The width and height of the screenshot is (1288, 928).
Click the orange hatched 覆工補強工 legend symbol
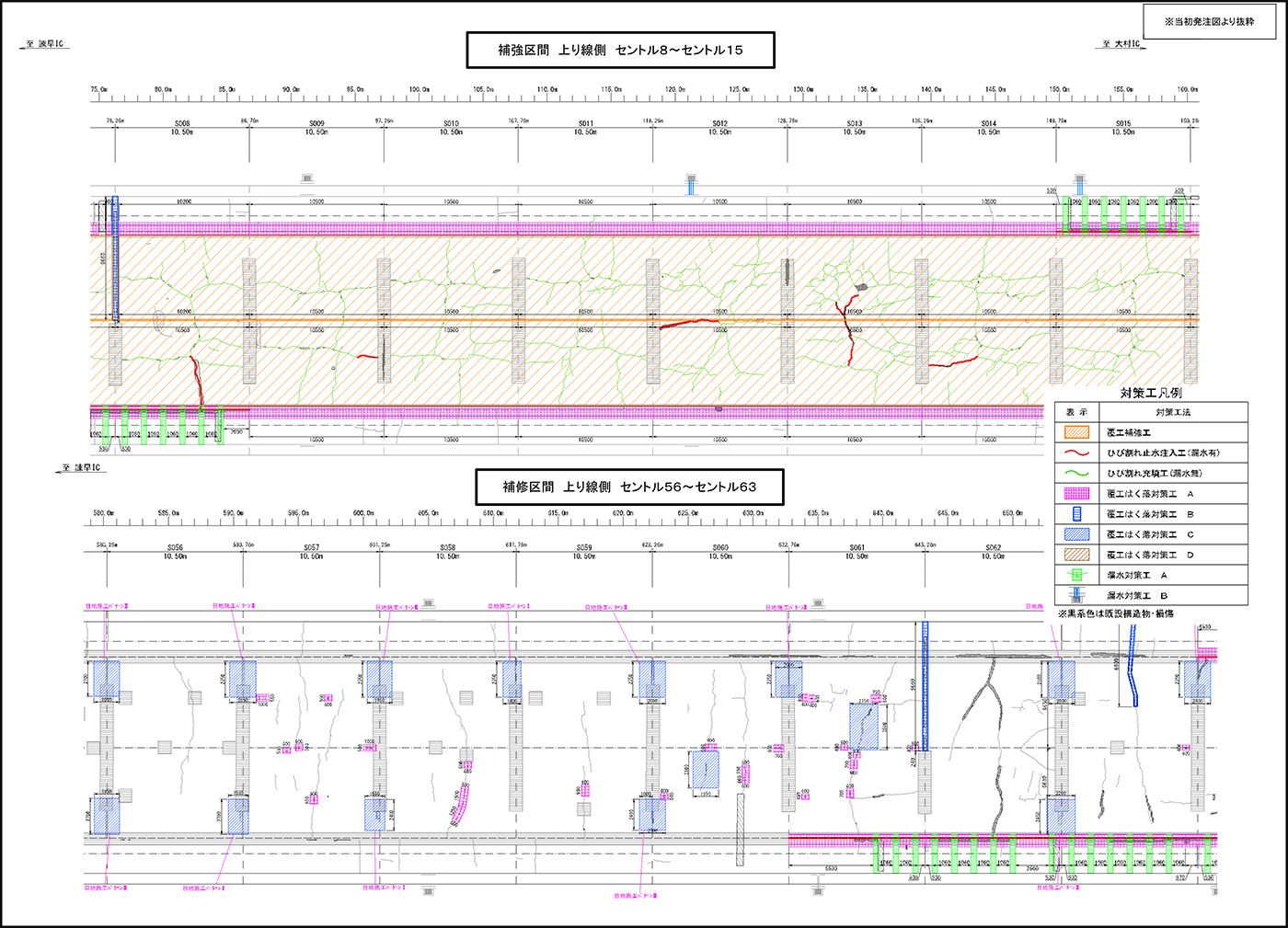[1076, 432]
